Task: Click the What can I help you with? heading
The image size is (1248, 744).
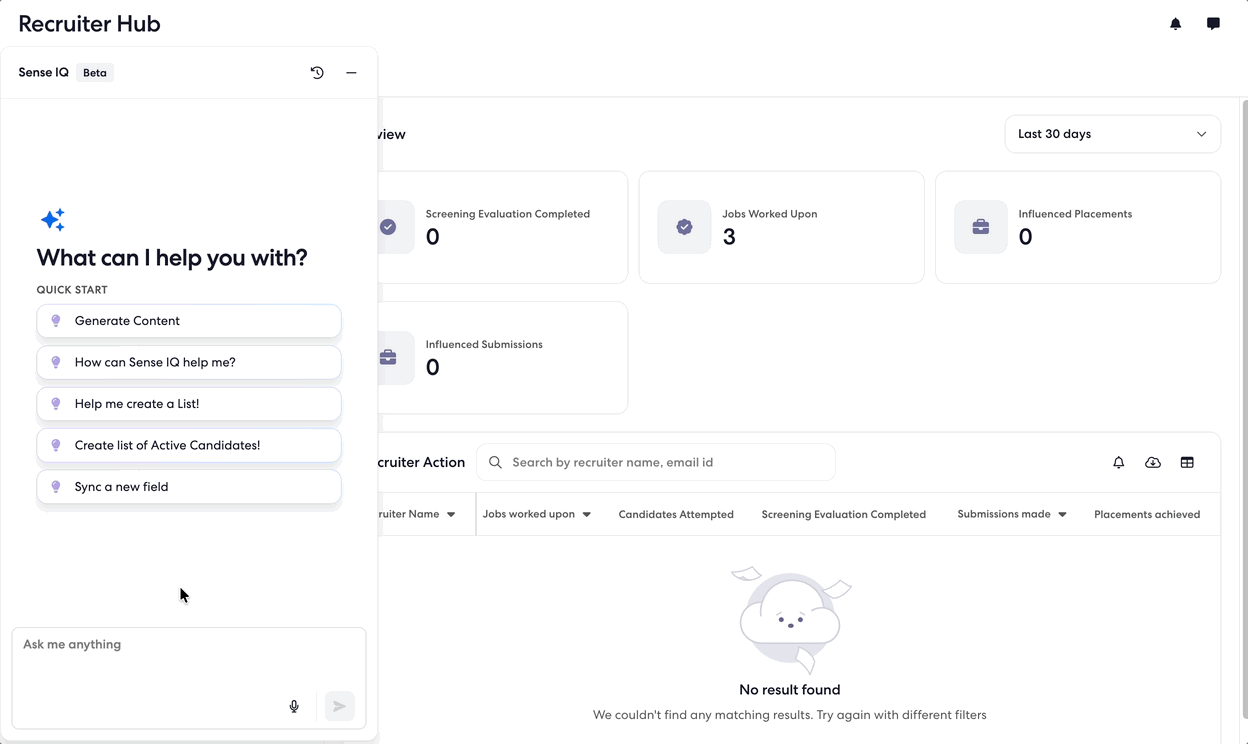Action: (172, 258)
